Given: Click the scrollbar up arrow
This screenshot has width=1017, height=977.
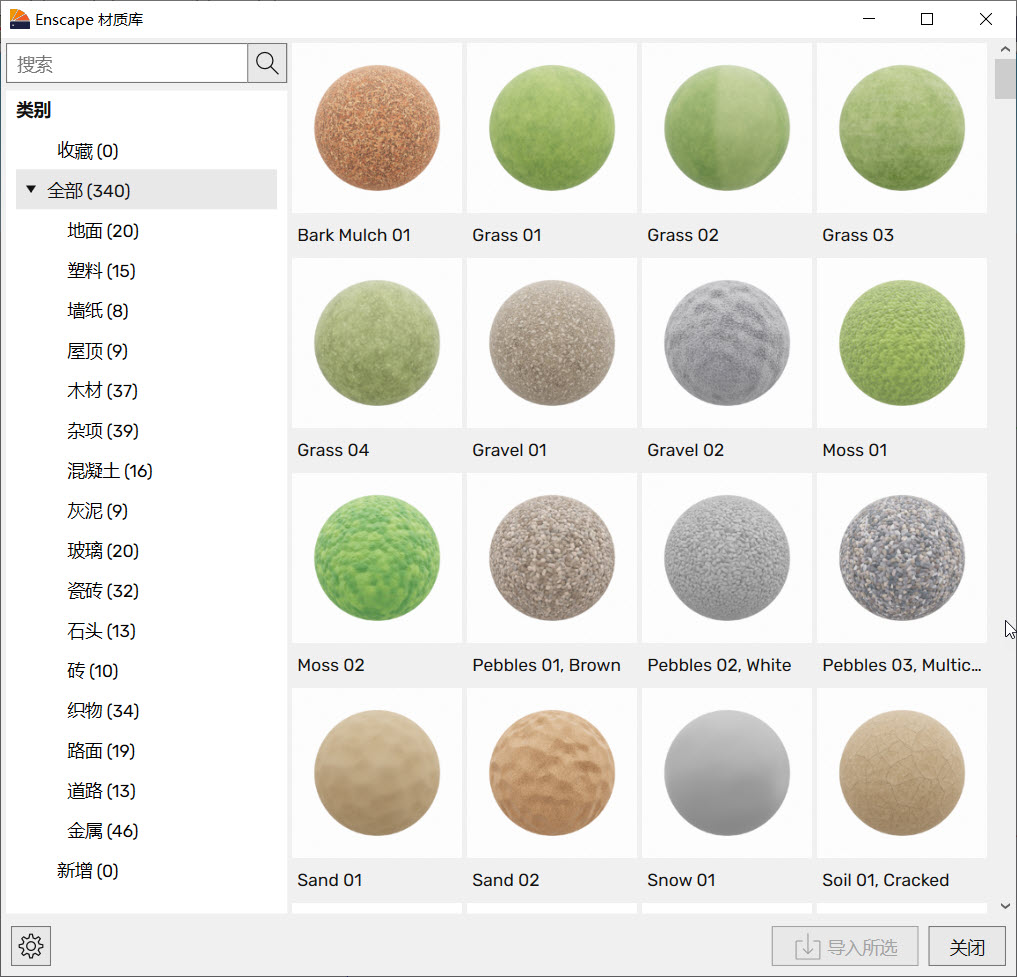Looking at the screenshot, I should pos(1005,49).
